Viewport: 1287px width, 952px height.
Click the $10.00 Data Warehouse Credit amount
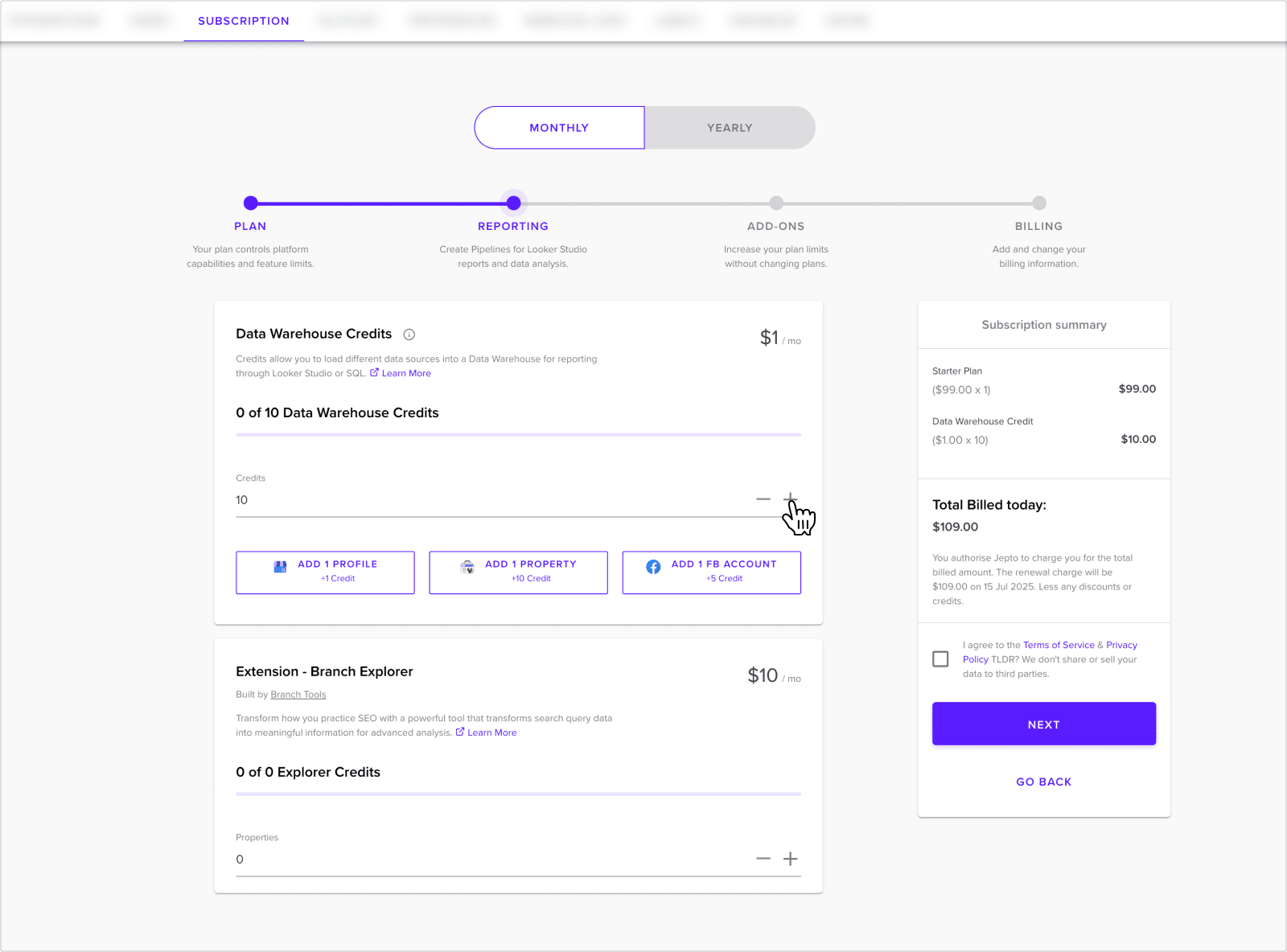pos(1138,439)
